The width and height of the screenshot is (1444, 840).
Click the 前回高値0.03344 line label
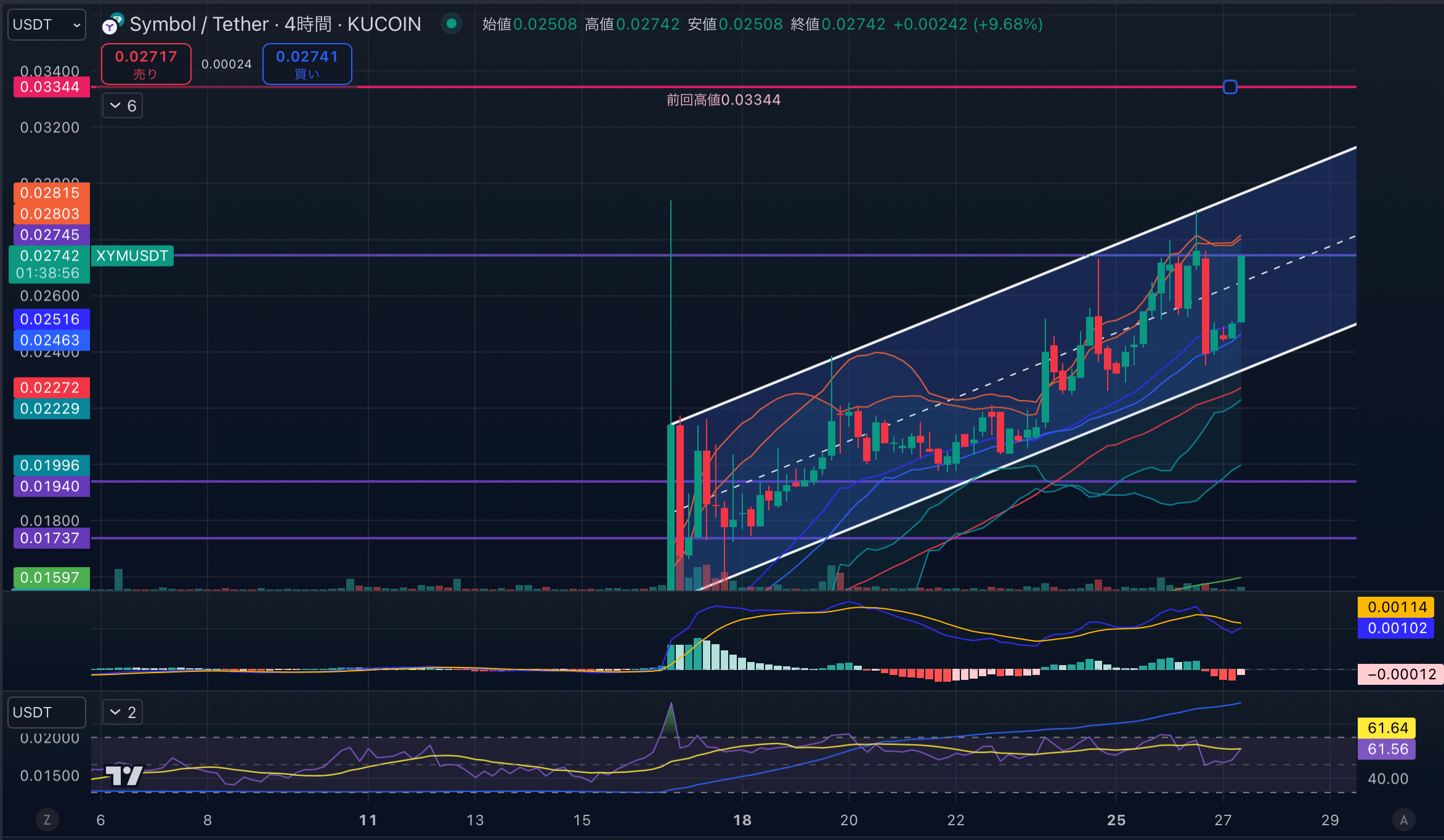point(723,100)
